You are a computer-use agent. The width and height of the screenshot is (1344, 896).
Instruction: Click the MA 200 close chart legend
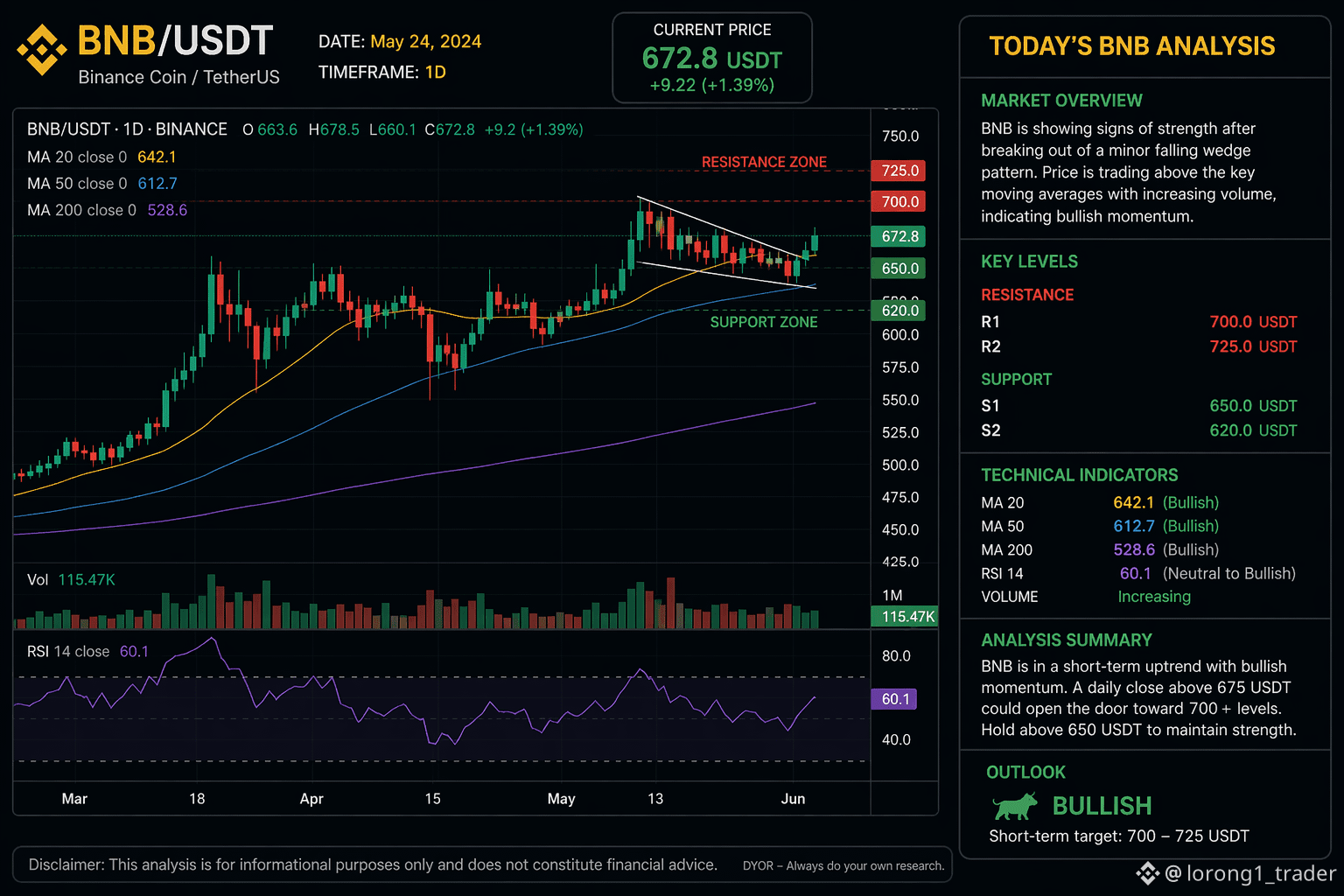[107, 210]
